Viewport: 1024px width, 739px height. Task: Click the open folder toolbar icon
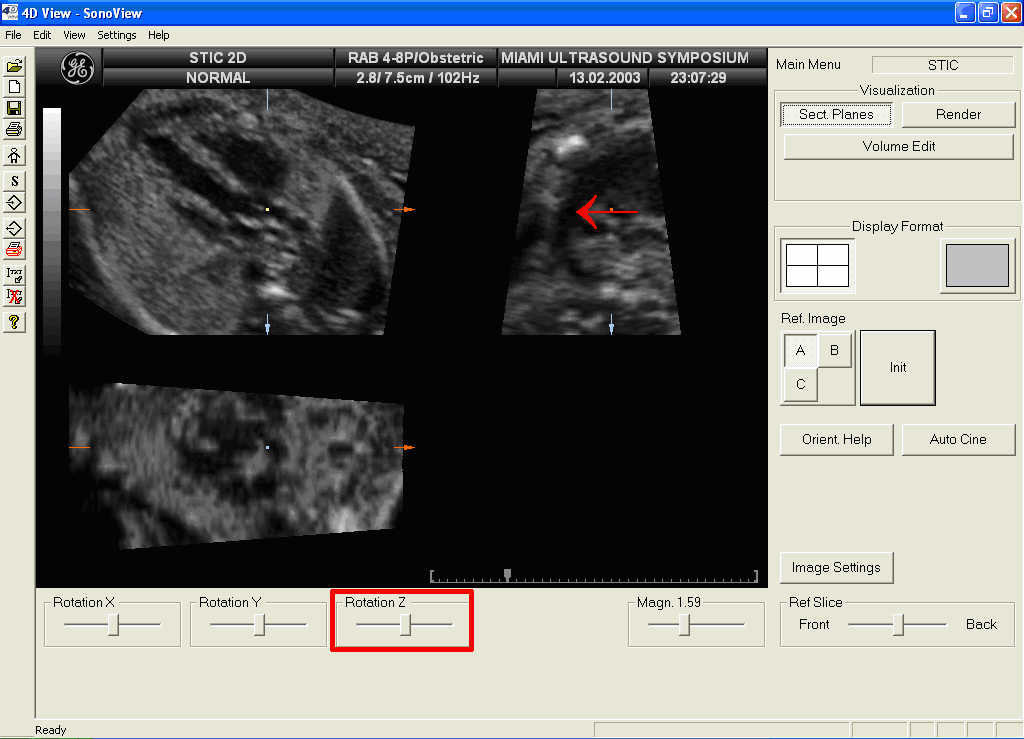click(14, 66)
